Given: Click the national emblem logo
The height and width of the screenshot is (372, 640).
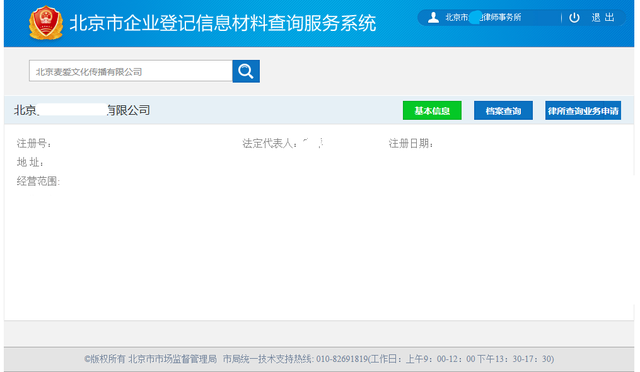Looking at the screenshot, I should coord(46,23).
